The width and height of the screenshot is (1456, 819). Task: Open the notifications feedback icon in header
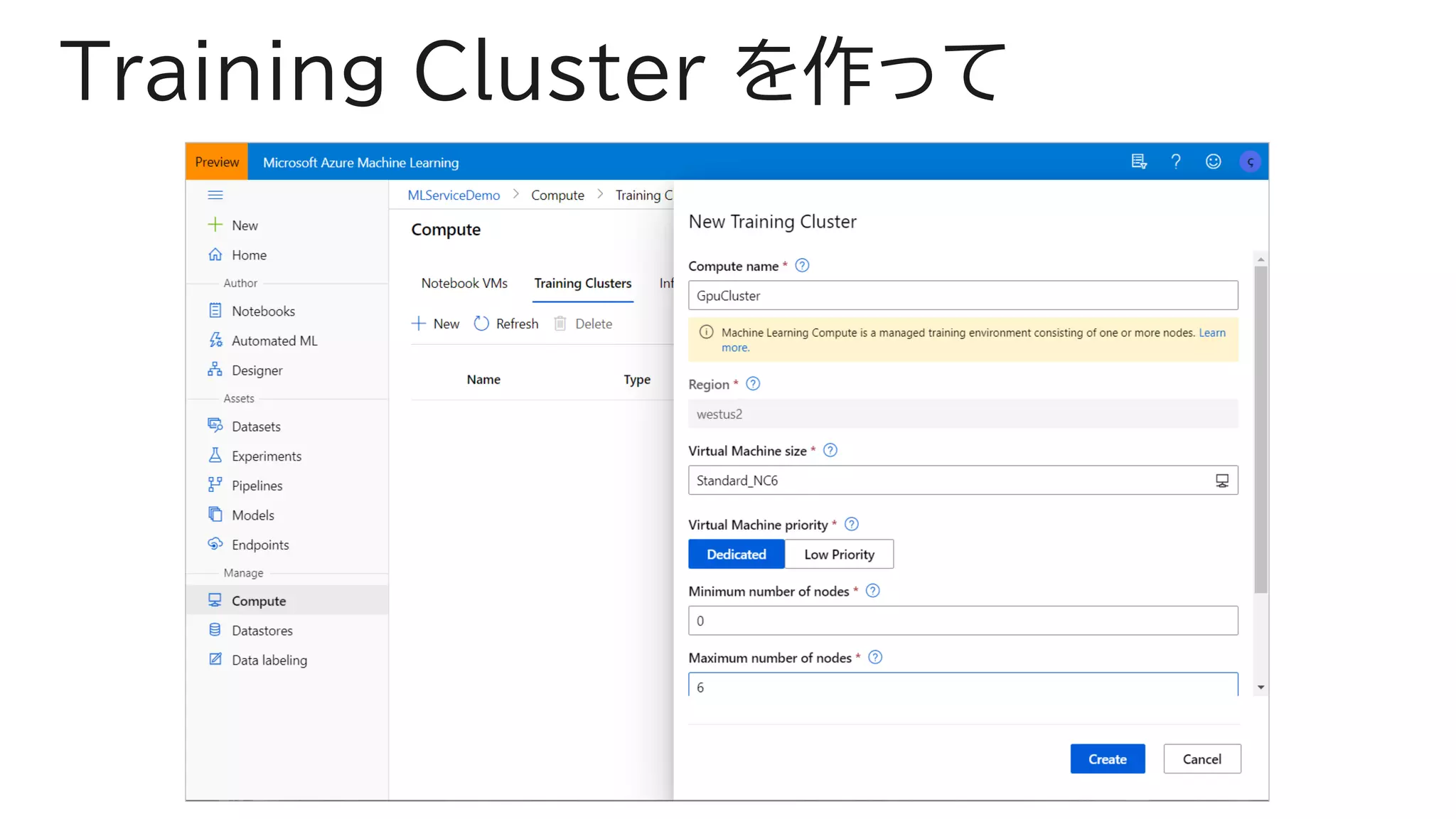tap(1139, 162)
